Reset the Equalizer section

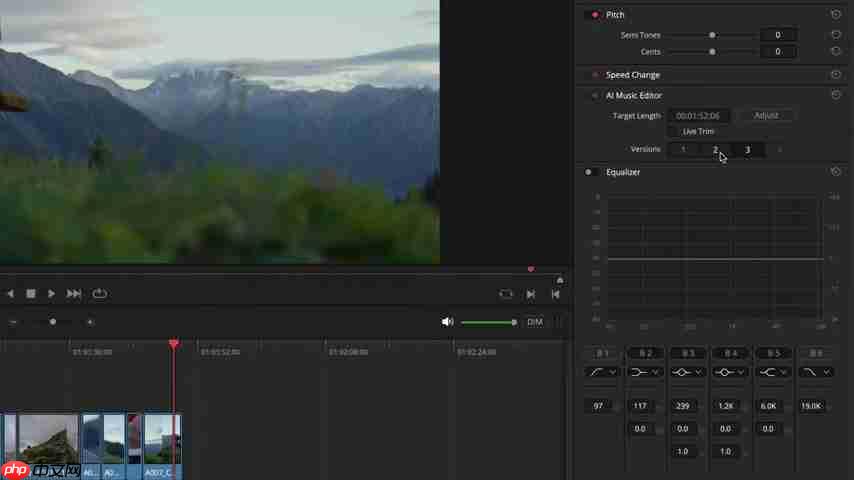click(835, 172)
